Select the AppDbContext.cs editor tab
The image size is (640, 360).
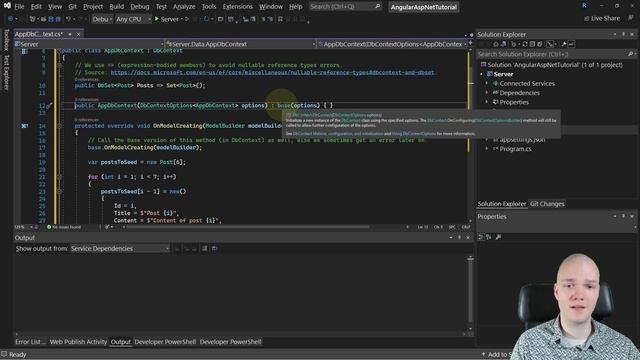[39, 34]
